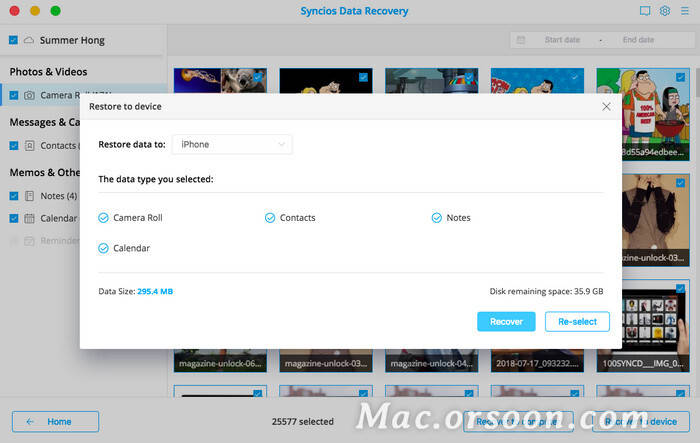This screenshot has height=443, width=700.
Task: Click the photo grid vertical scrollbar
Action: pyautogui.click(x=697, y=83)
